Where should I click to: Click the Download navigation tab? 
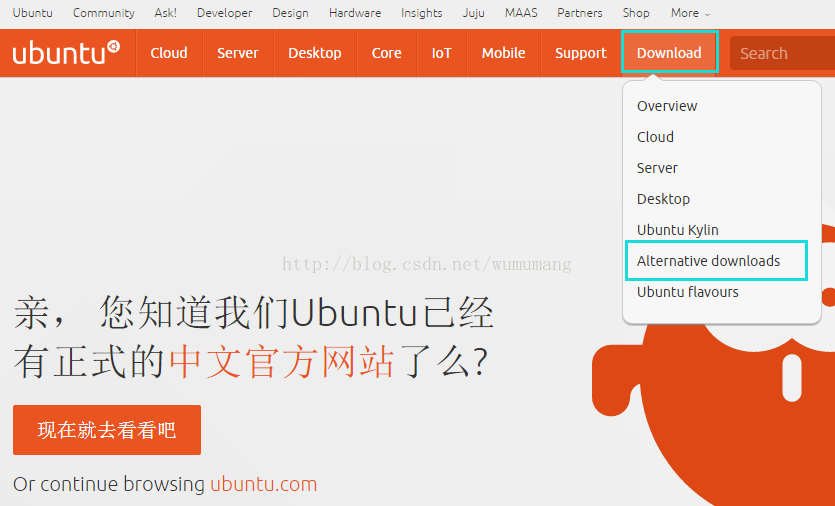669,52
